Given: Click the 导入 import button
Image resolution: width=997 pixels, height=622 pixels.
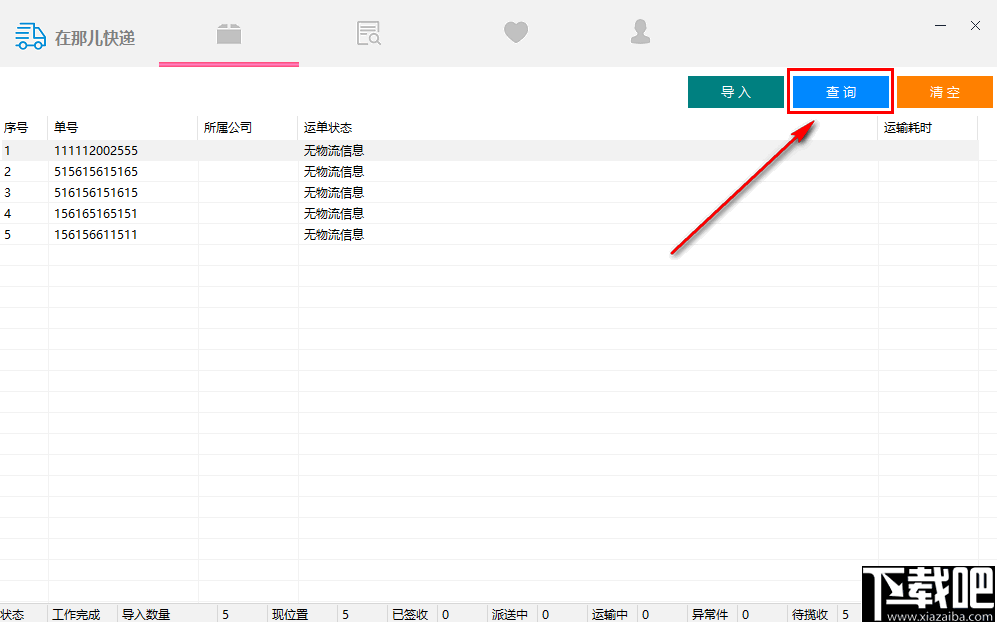Looking at the screenshot, I should (736, 92).
